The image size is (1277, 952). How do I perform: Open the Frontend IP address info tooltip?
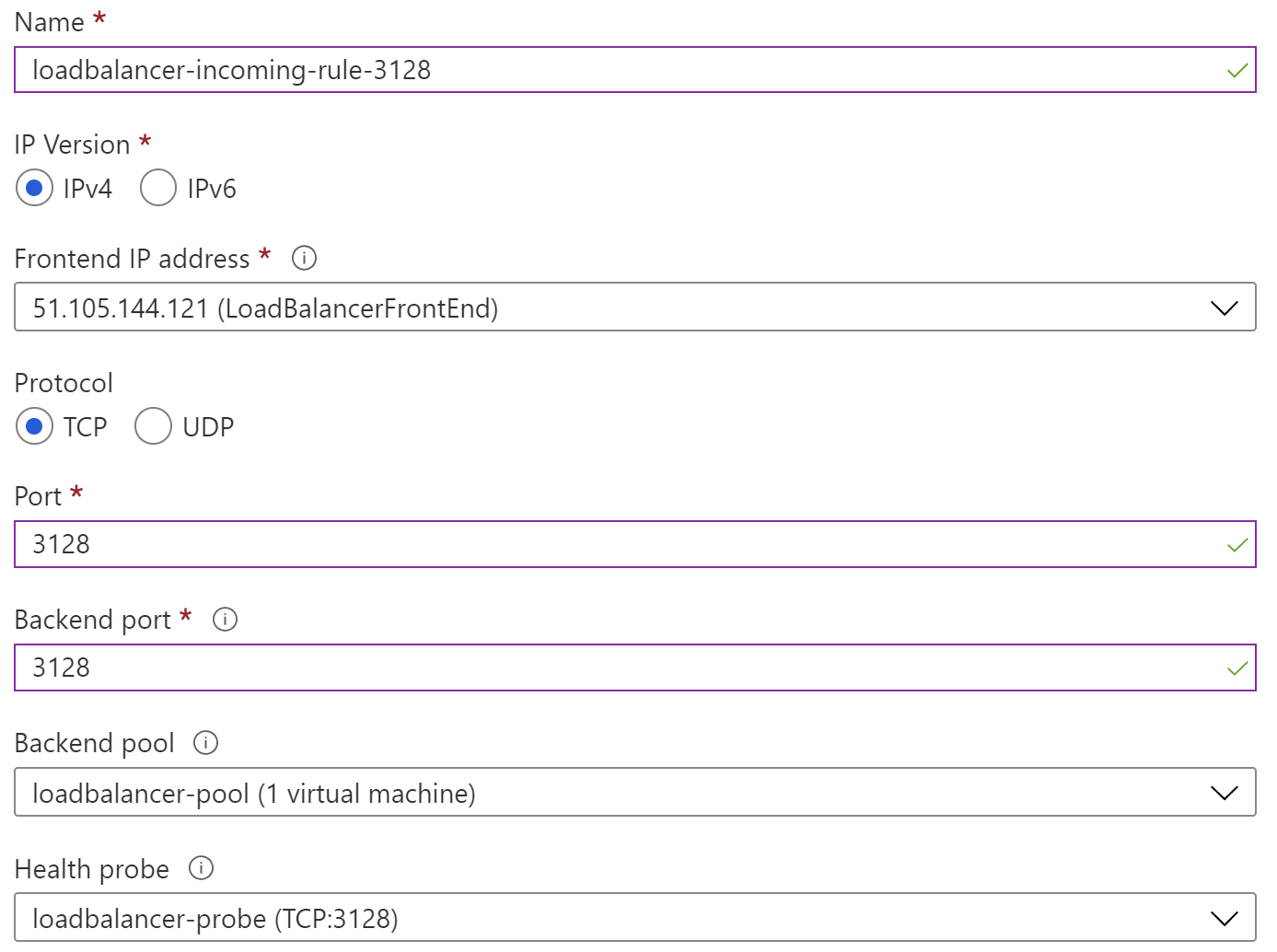click(x=304, y=259)
